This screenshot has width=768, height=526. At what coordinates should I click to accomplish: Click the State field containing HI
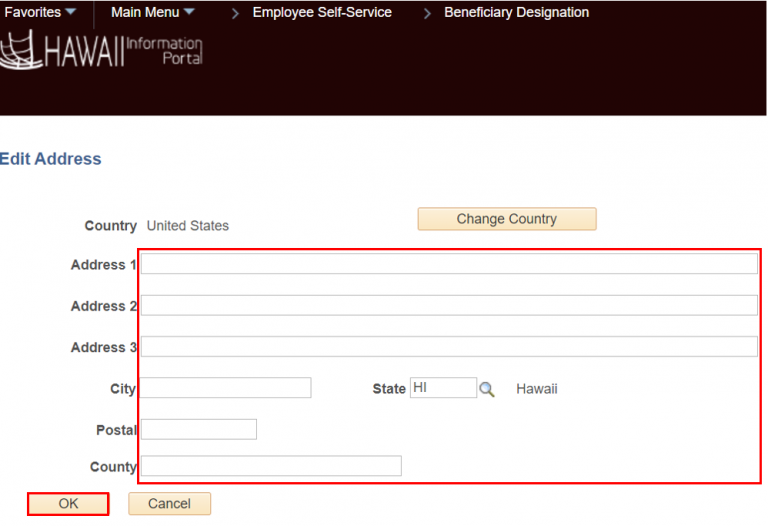[x=443, y=388]
